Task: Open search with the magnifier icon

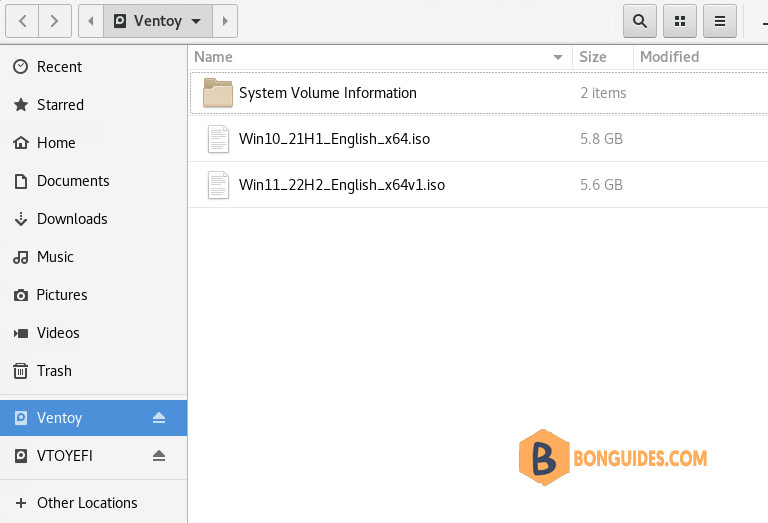Action: click(640, 21)
